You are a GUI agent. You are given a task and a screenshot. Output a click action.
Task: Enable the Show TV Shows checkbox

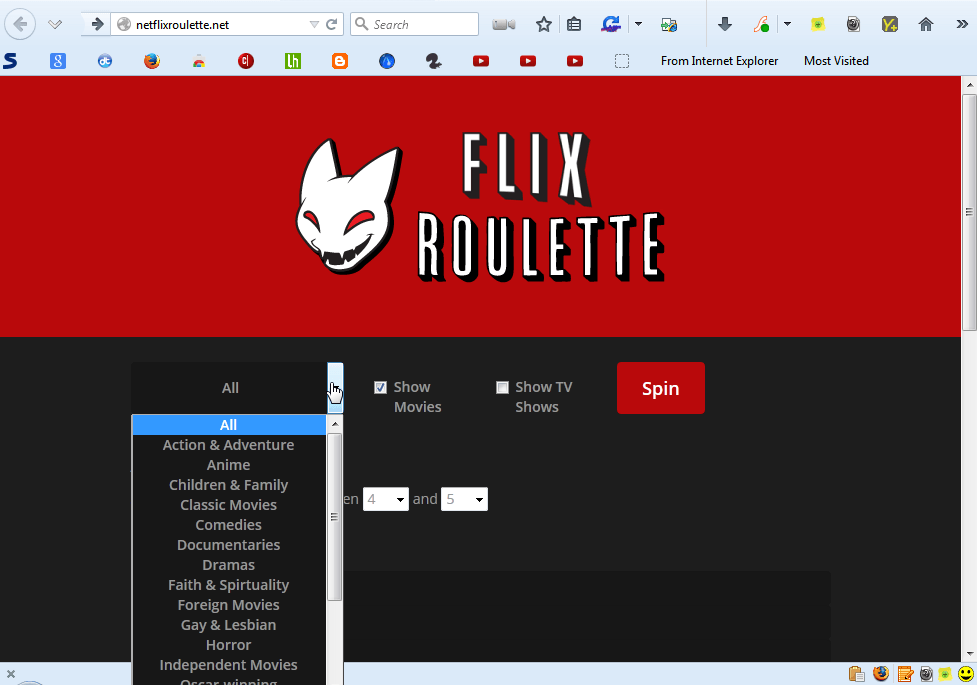502,388
